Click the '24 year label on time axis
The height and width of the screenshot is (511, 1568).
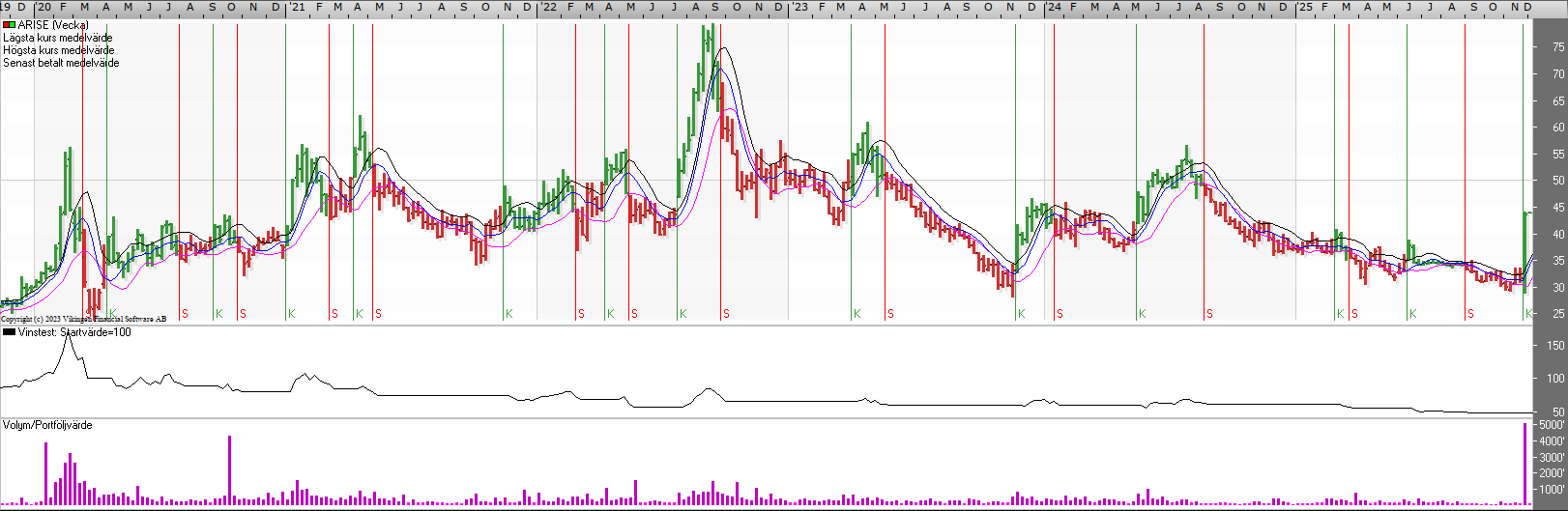(1053, 7)
